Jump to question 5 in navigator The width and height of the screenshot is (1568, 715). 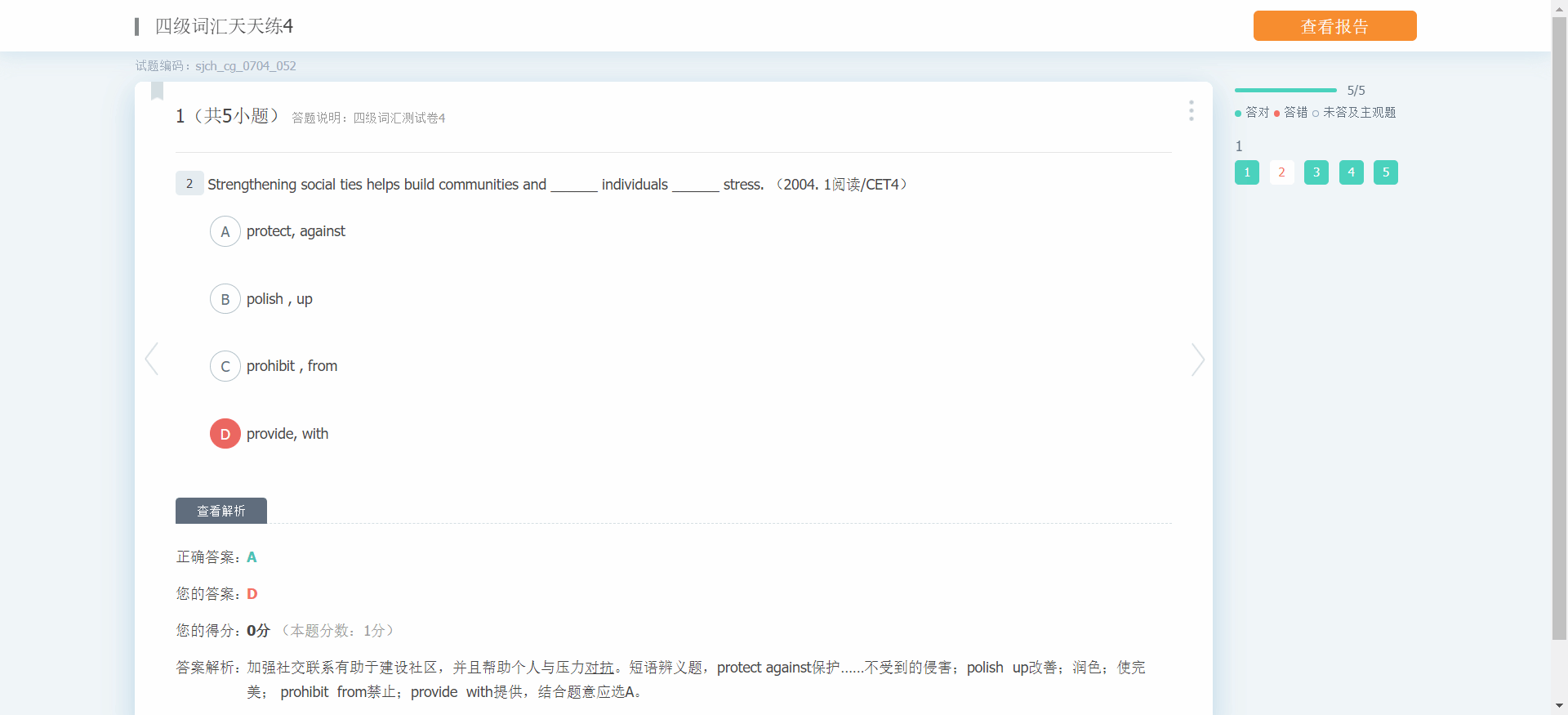click(1385, 172)
